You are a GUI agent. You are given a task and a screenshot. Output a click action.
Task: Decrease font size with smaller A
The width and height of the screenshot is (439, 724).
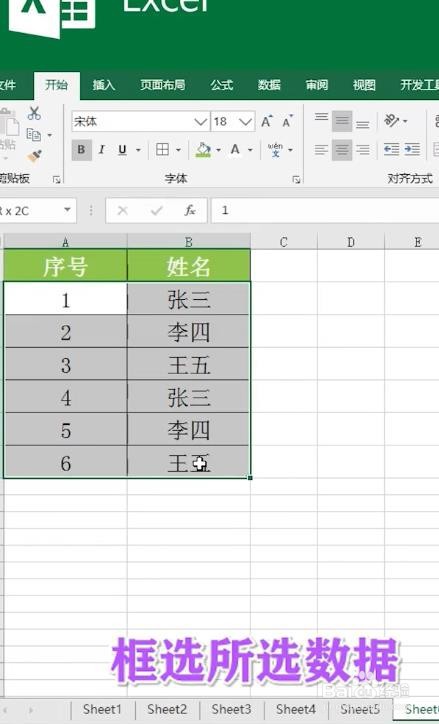pos(288,121)
